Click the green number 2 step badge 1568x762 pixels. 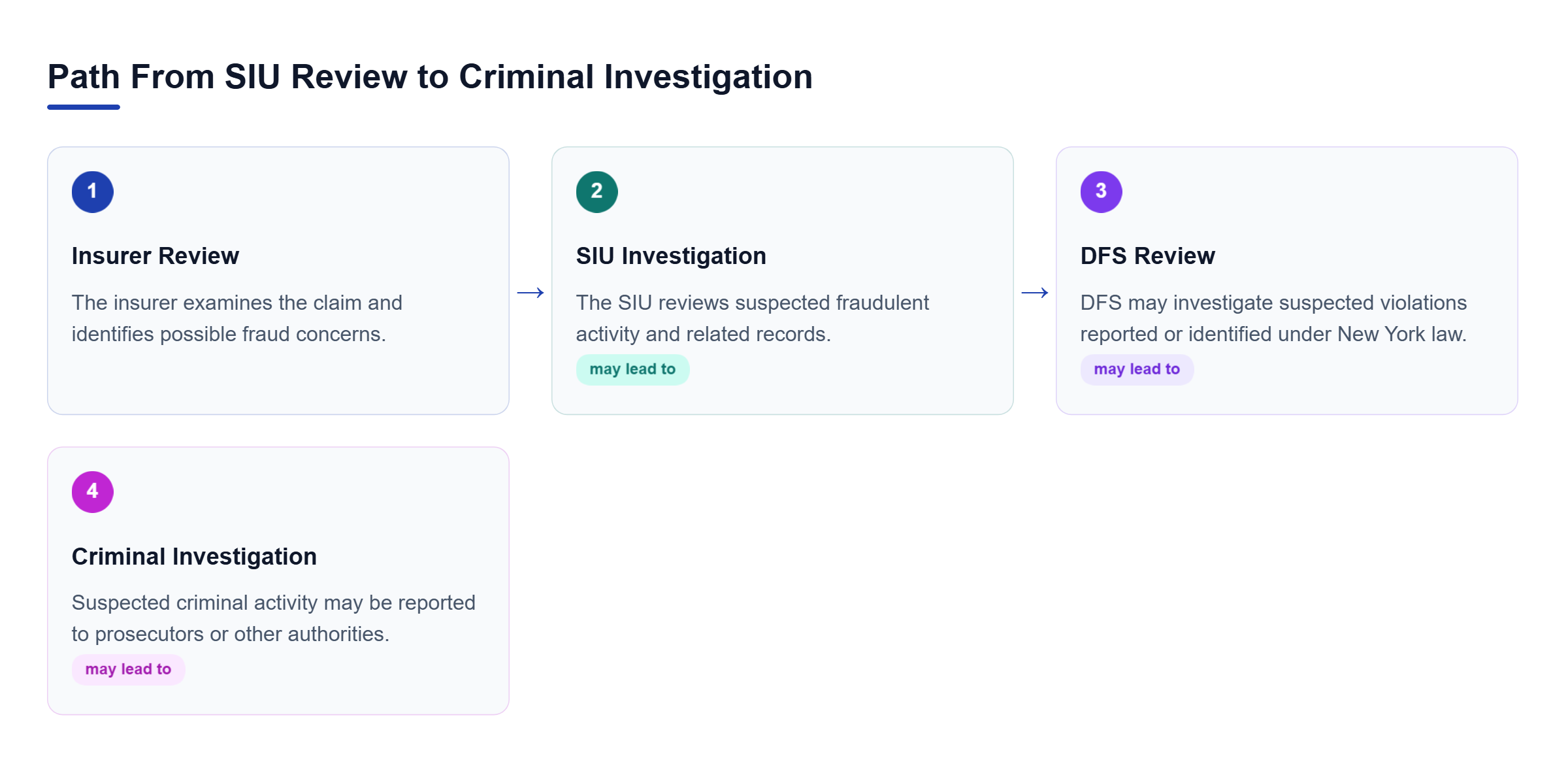(597, 191)
